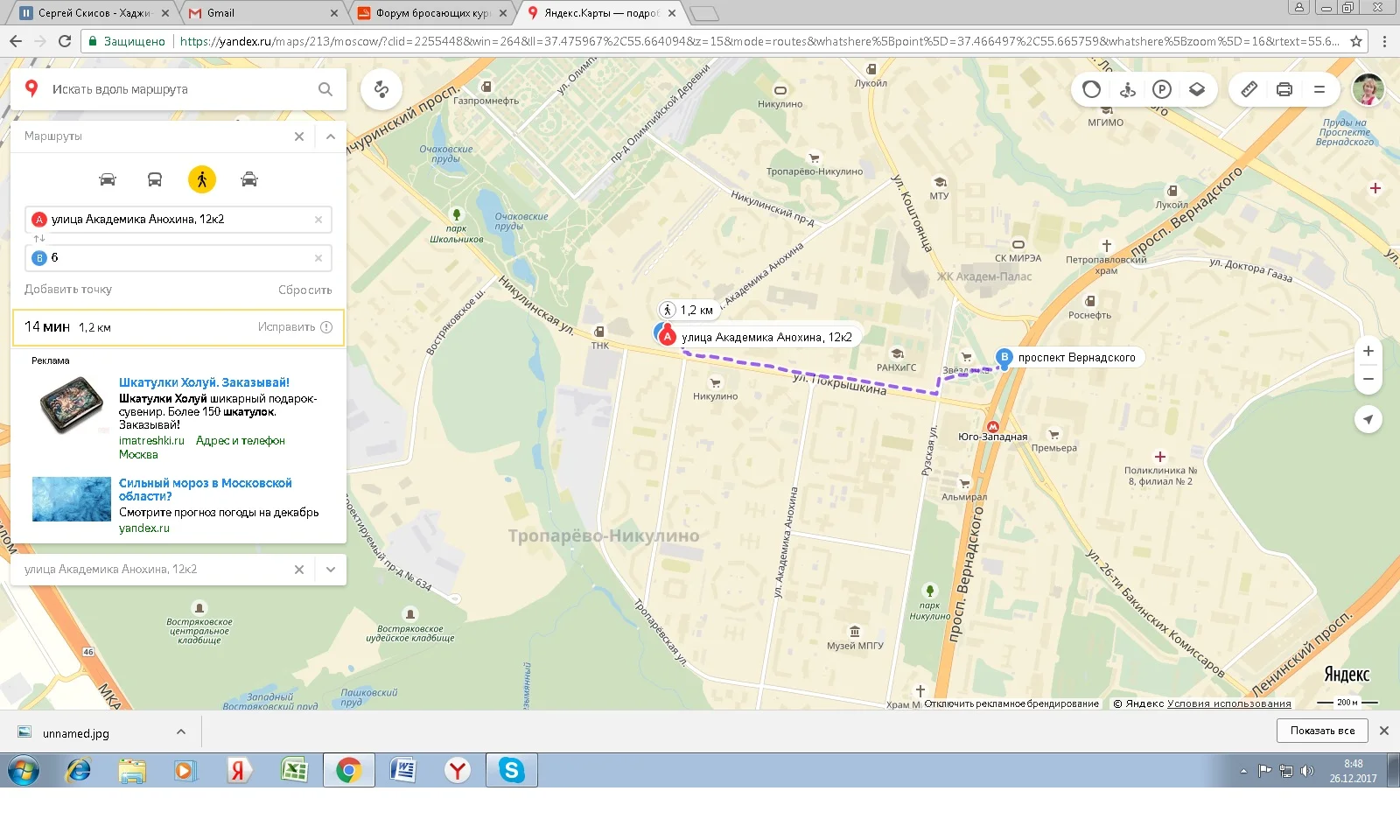Click the frost weather ad thumbnail
Viewport: 1400px width, 840px height.
tap(72, 499)
